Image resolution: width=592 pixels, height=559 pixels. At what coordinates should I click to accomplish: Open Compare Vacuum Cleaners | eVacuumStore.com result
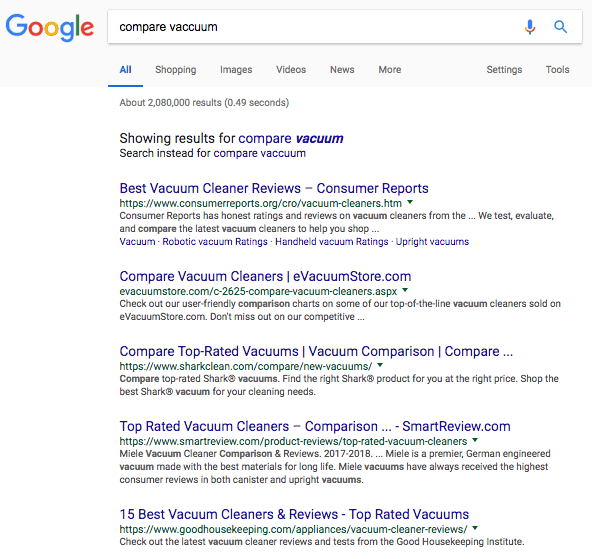(x=265, y=276)
